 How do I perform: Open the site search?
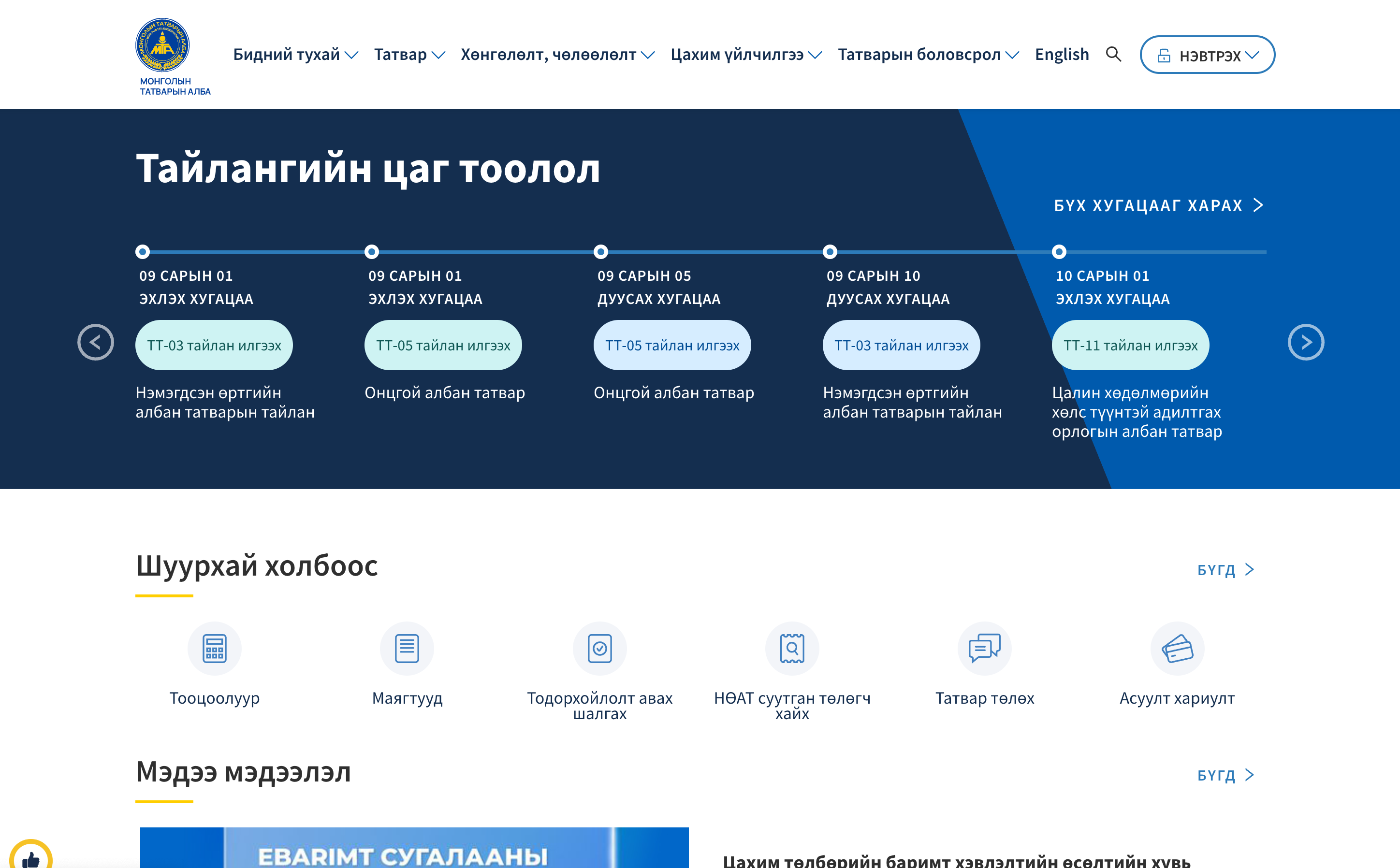point(1114,55)
